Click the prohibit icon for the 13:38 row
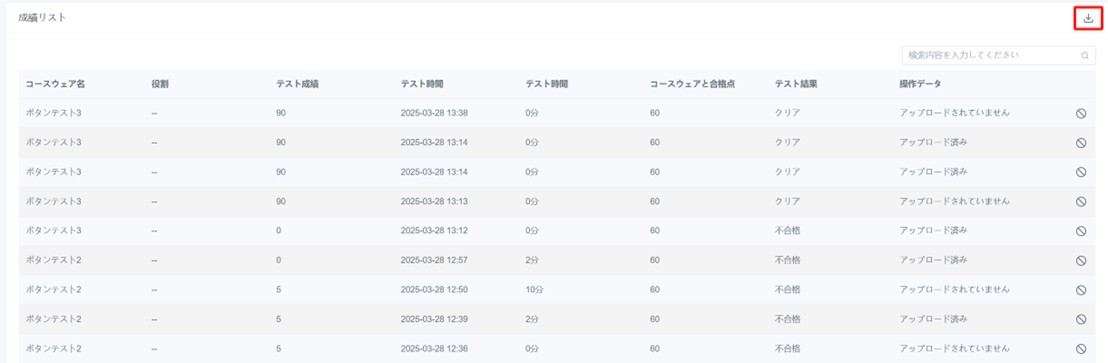Image resolution: width=1108 pixels, height=363 pixels. point(1080,113)
